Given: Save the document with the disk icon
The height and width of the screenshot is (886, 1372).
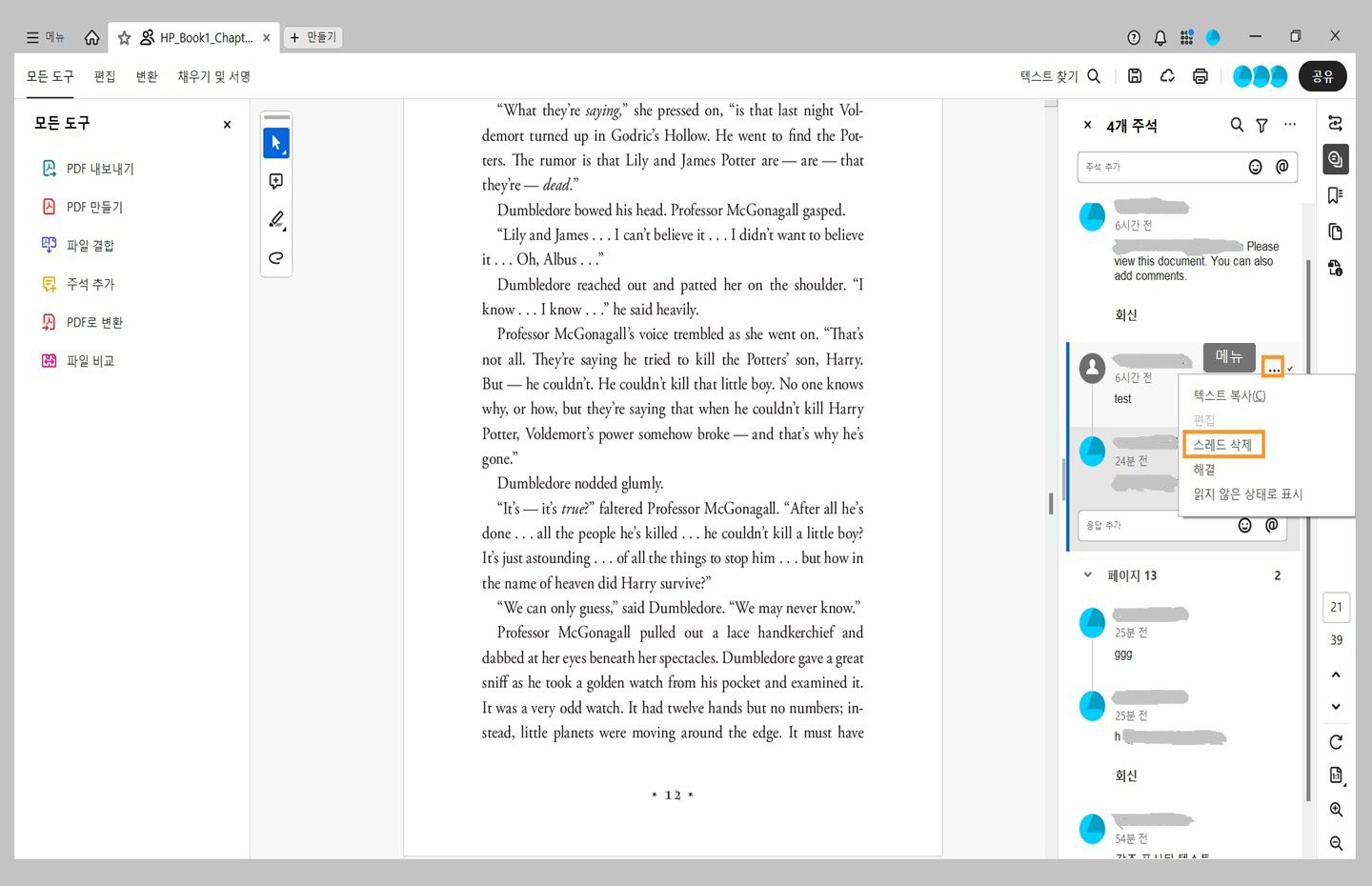Looking at the screenshot, I should 1135,76.
